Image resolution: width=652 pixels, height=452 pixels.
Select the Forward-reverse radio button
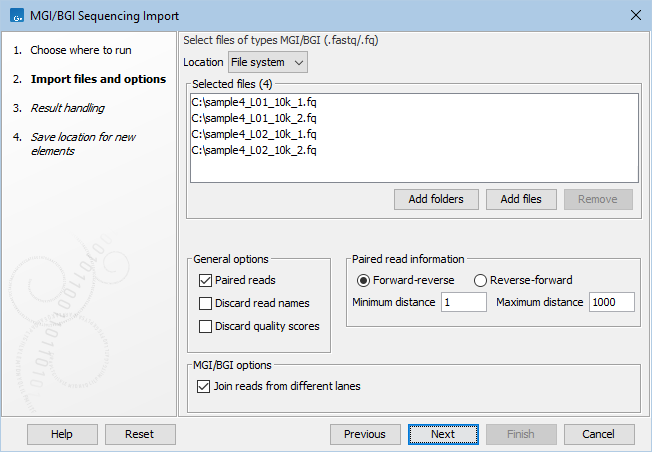point(363,280)
